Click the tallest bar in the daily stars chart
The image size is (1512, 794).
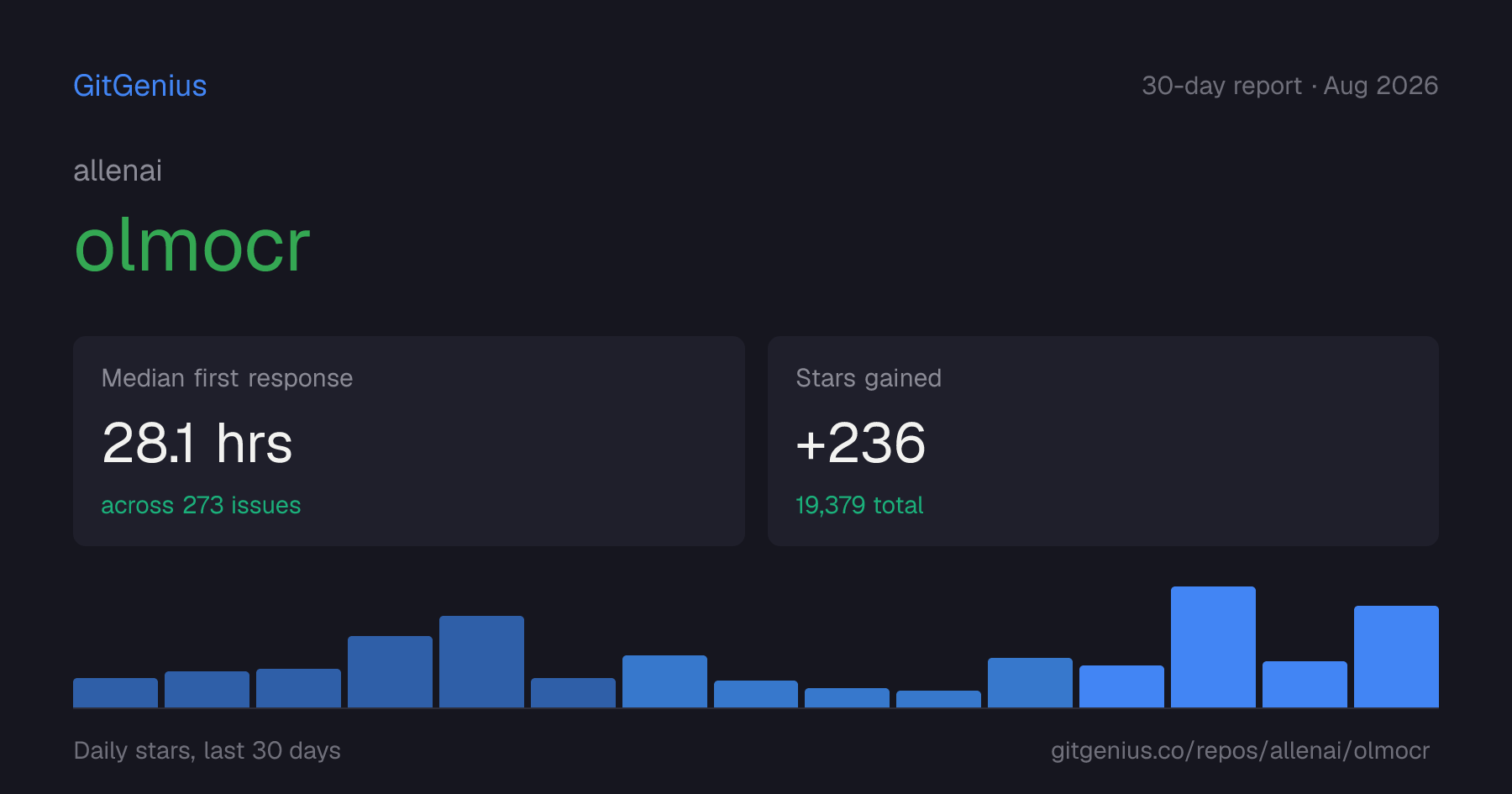[1213, 647]
